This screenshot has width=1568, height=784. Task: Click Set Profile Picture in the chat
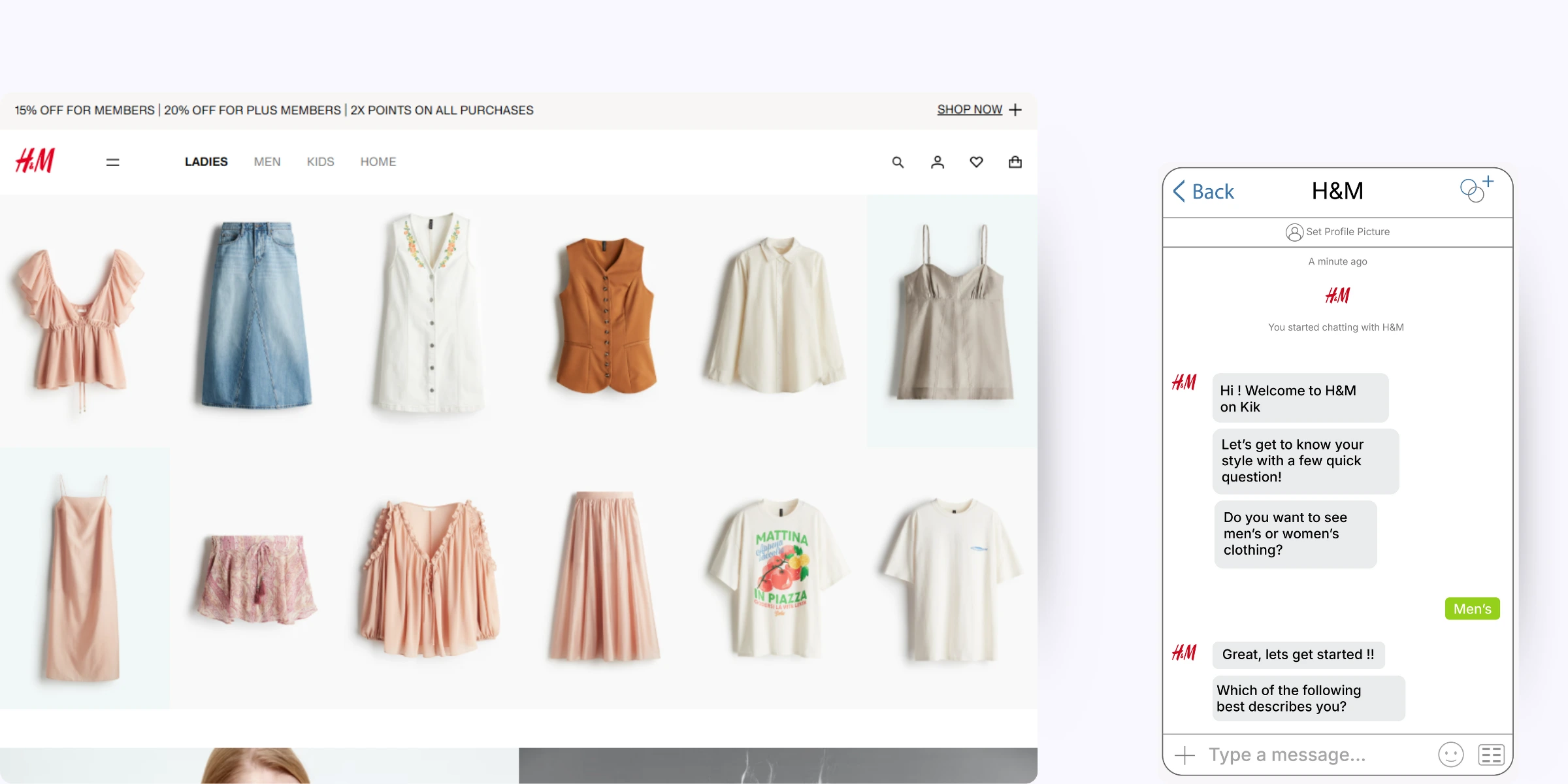(1337, 232)
